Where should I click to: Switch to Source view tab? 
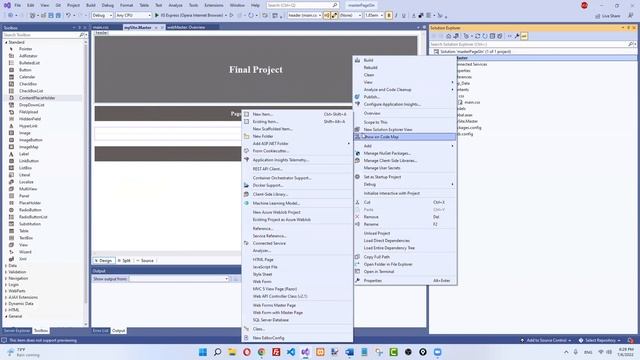(x=145, y=260)
